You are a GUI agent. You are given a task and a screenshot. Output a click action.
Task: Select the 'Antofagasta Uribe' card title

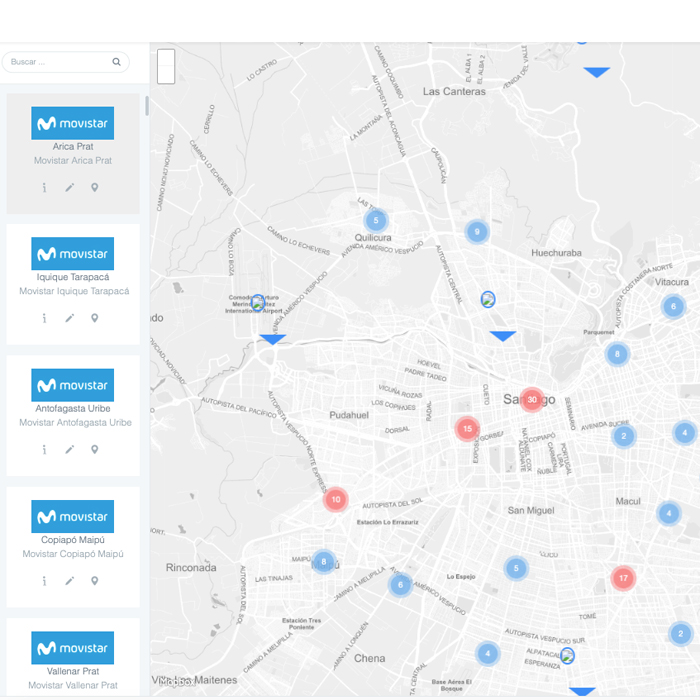(x=73, y=408)
